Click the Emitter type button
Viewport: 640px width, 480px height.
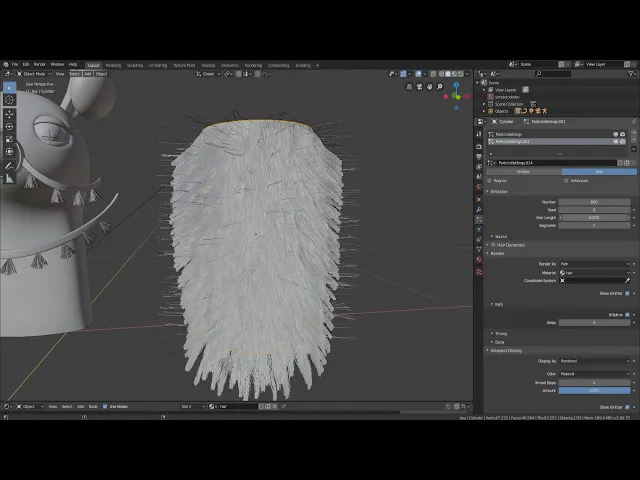[x=522, y=171]
